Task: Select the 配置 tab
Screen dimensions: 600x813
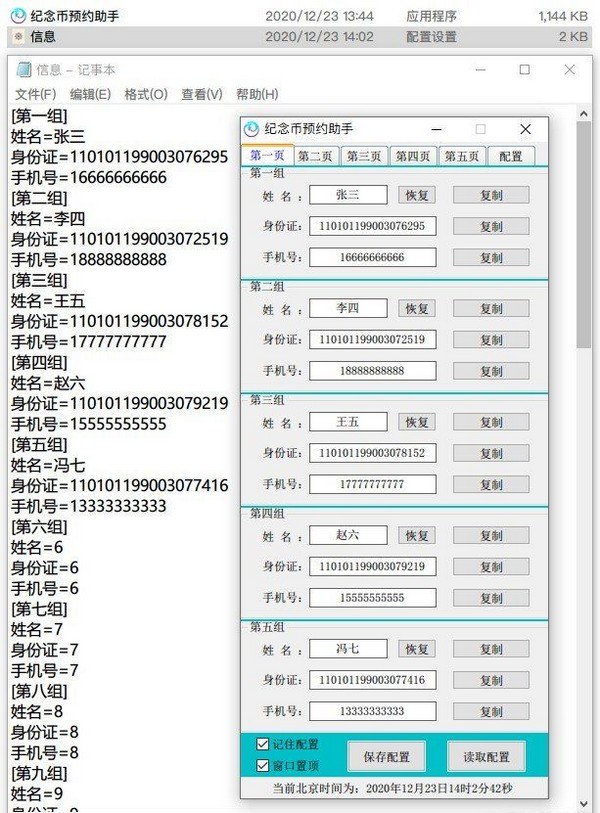Action: 510,156
